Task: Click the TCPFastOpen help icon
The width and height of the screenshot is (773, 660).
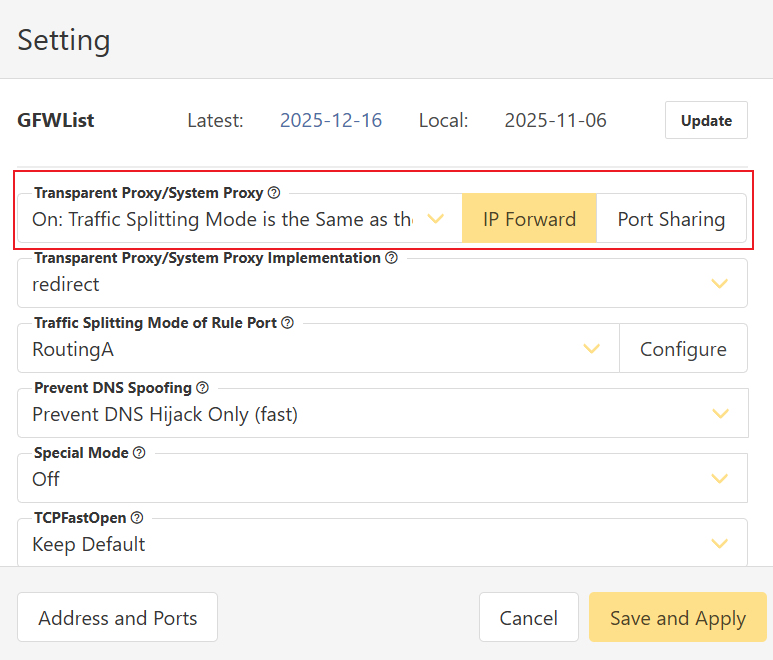Action: (137, 518)
